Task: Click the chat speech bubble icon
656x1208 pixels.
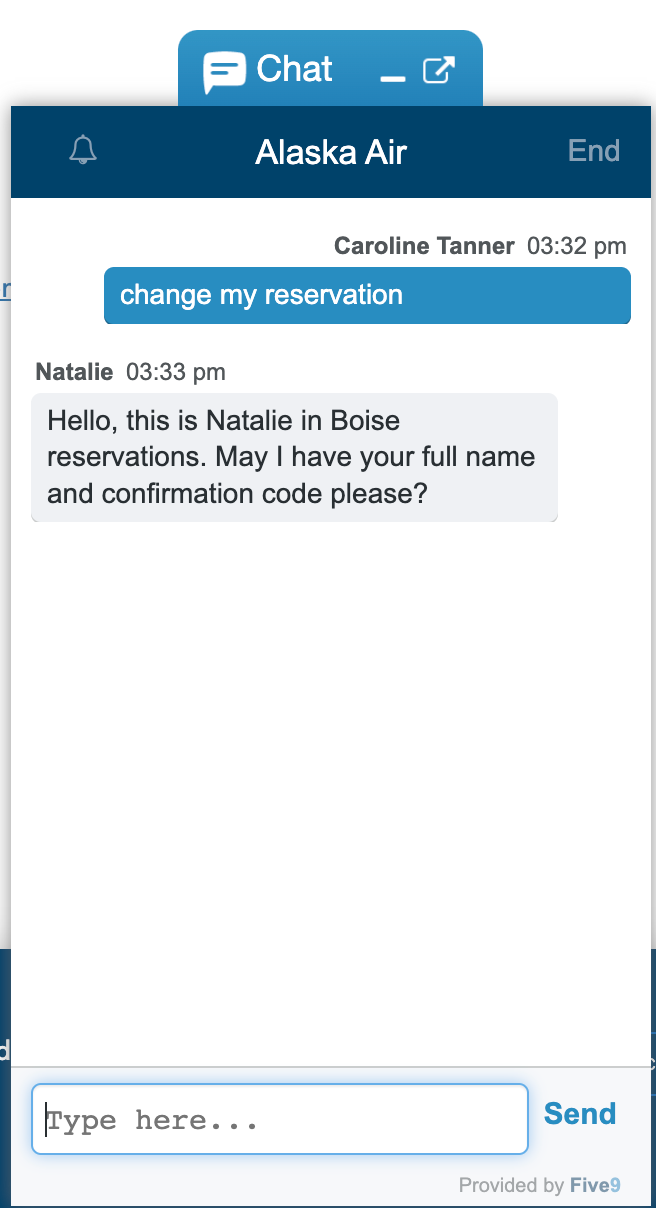Action: (224, 71)
